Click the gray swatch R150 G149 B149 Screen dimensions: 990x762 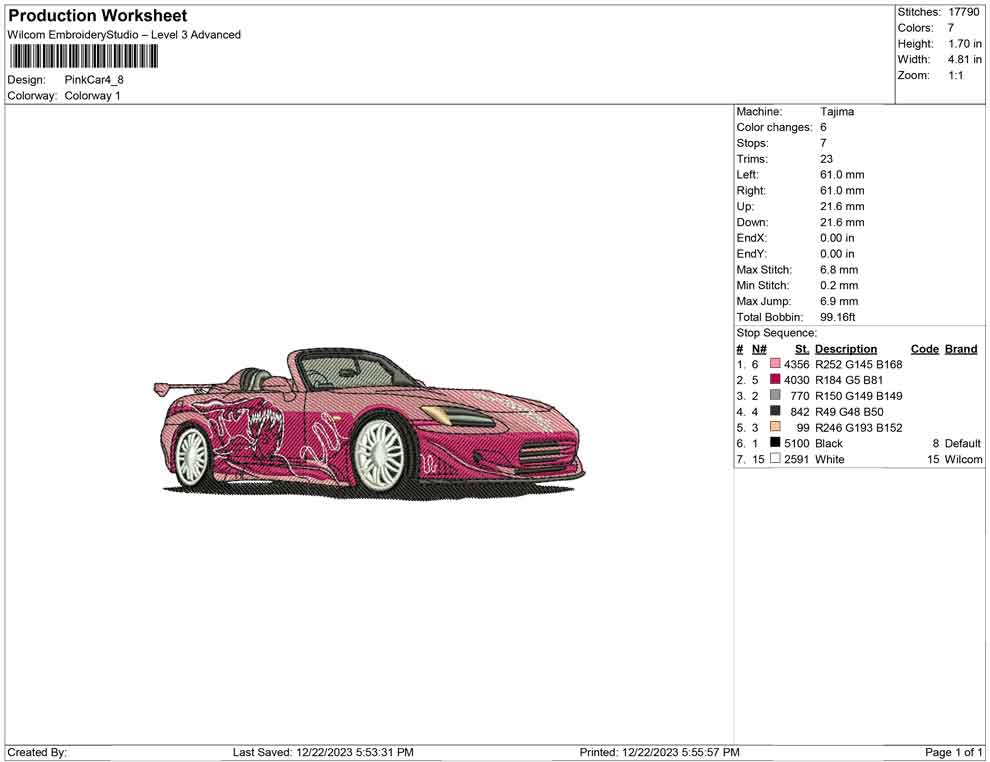(x=775, y=396)
